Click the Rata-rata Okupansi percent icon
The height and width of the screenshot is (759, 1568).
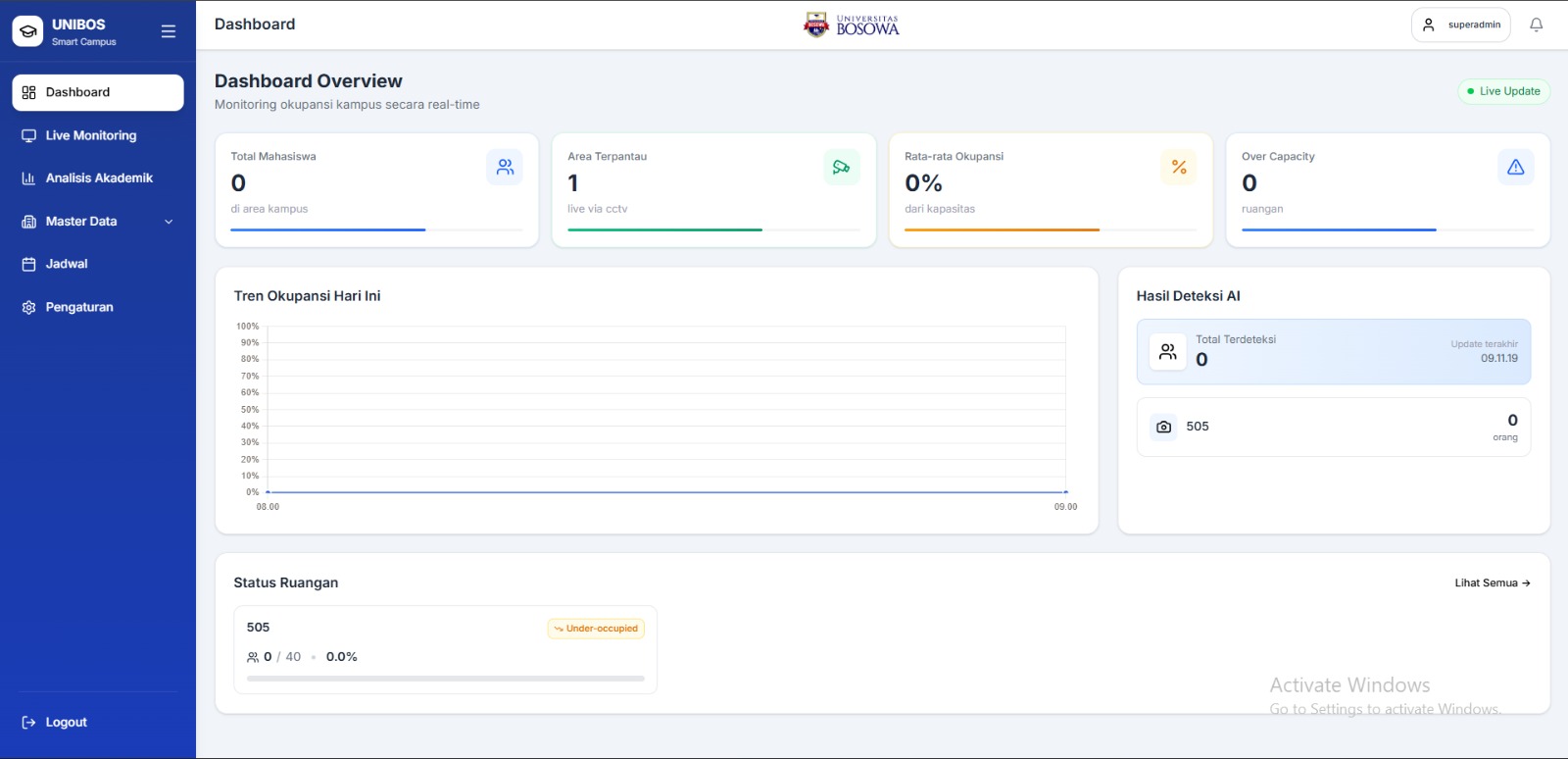coord(1179,167)
